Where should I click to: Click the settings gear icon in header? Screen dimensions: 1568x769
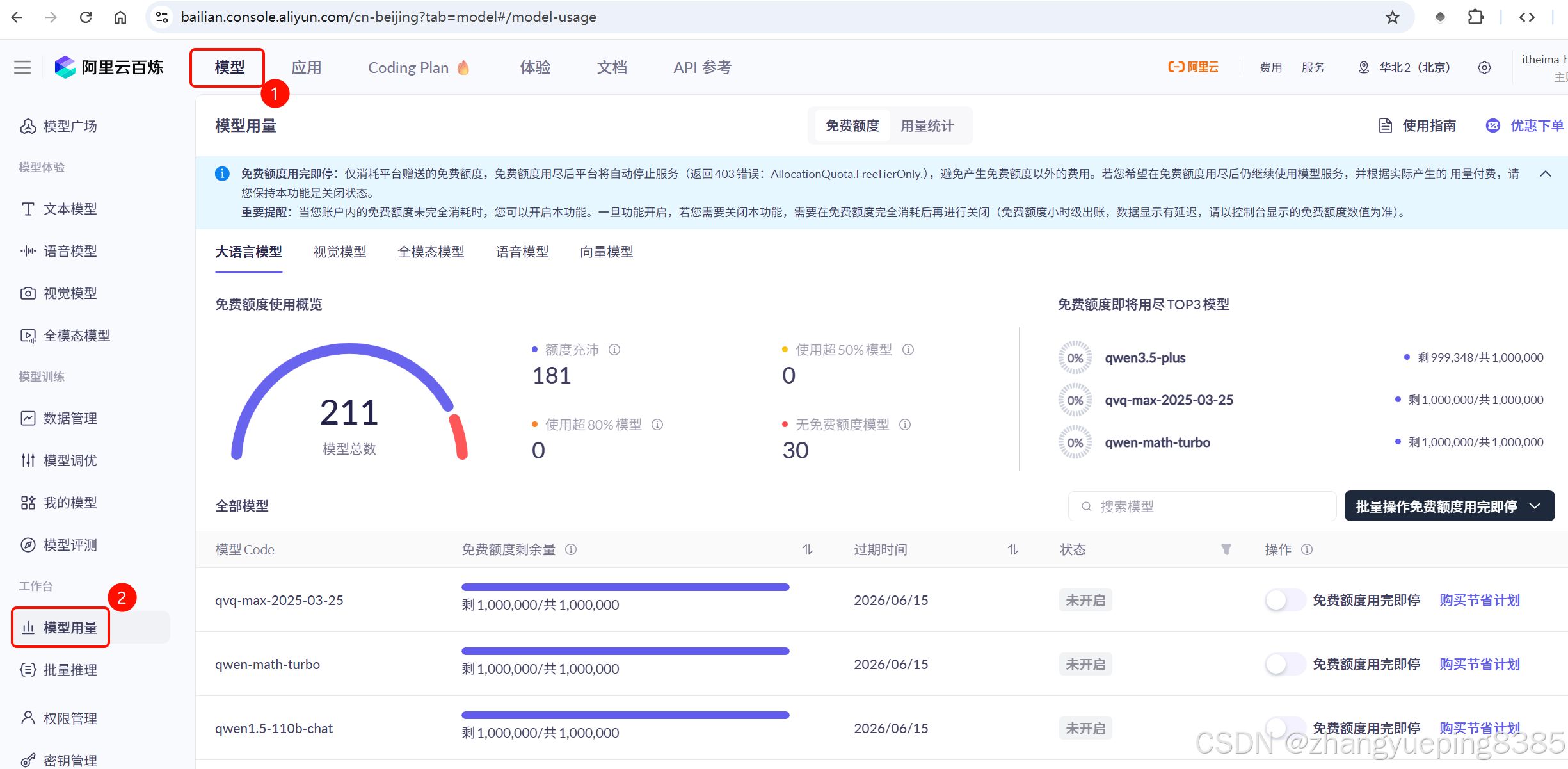coord(1484,67)
